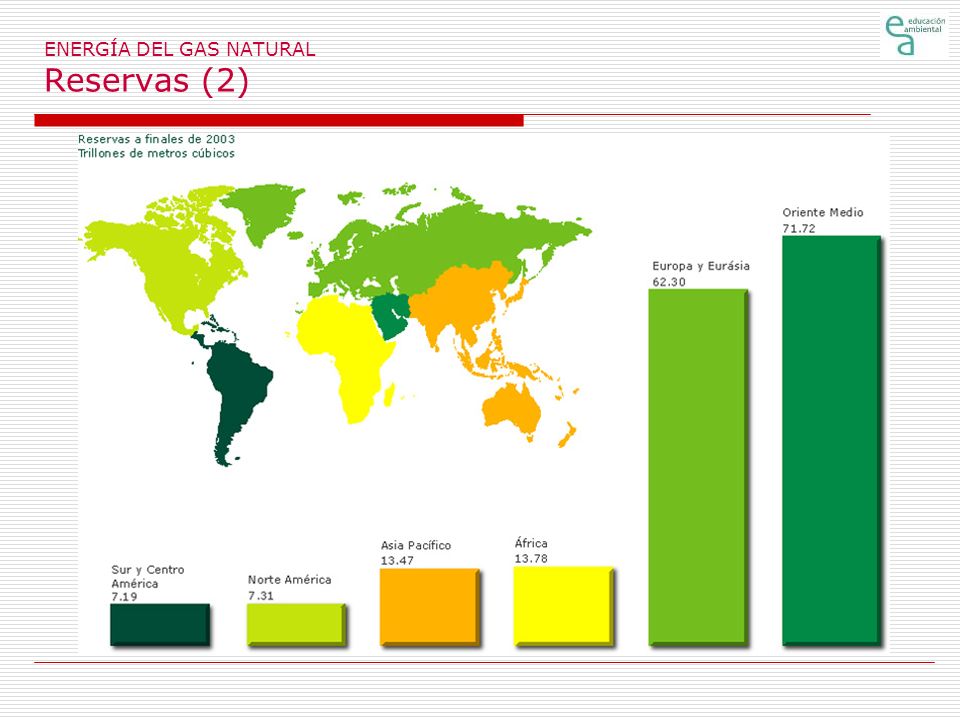Click the value 7.19
960x720 pixels.
click(x=124, y=597)
